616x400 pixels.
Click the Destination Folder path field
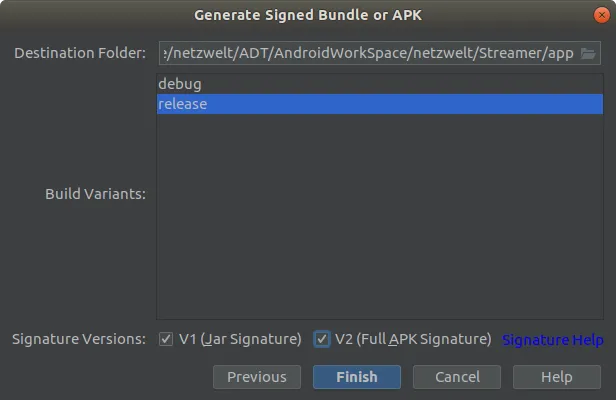(x=367, y=53)
